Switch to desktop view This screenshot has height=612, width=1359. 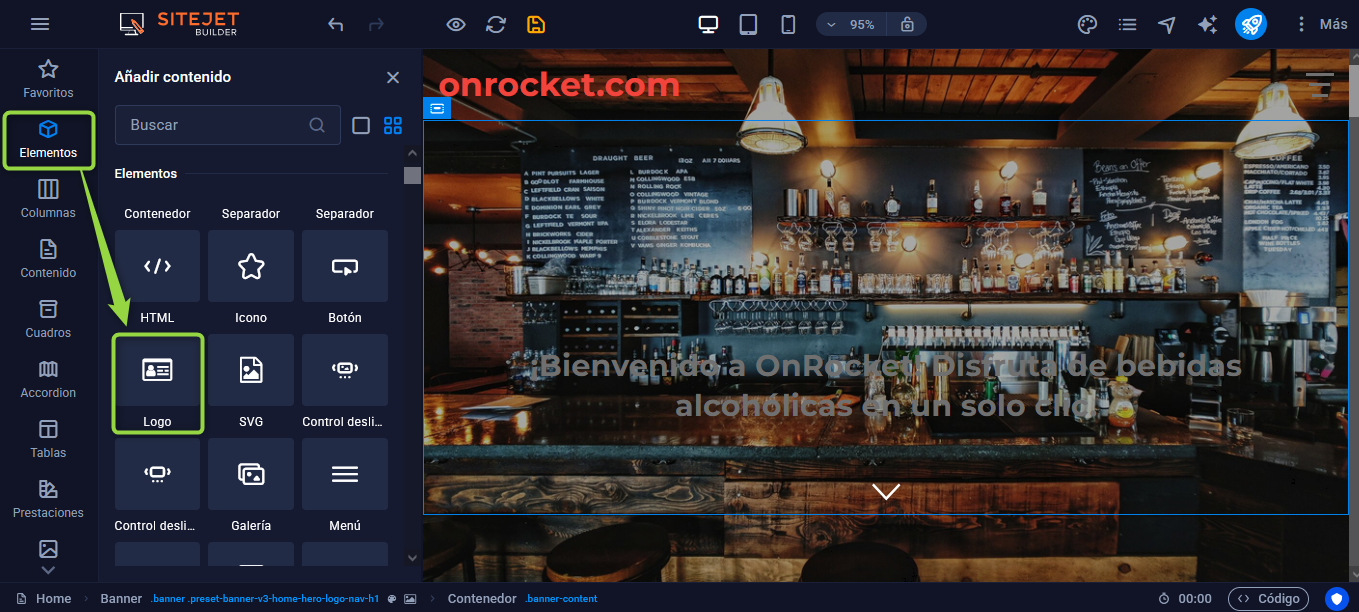[708, 24]
